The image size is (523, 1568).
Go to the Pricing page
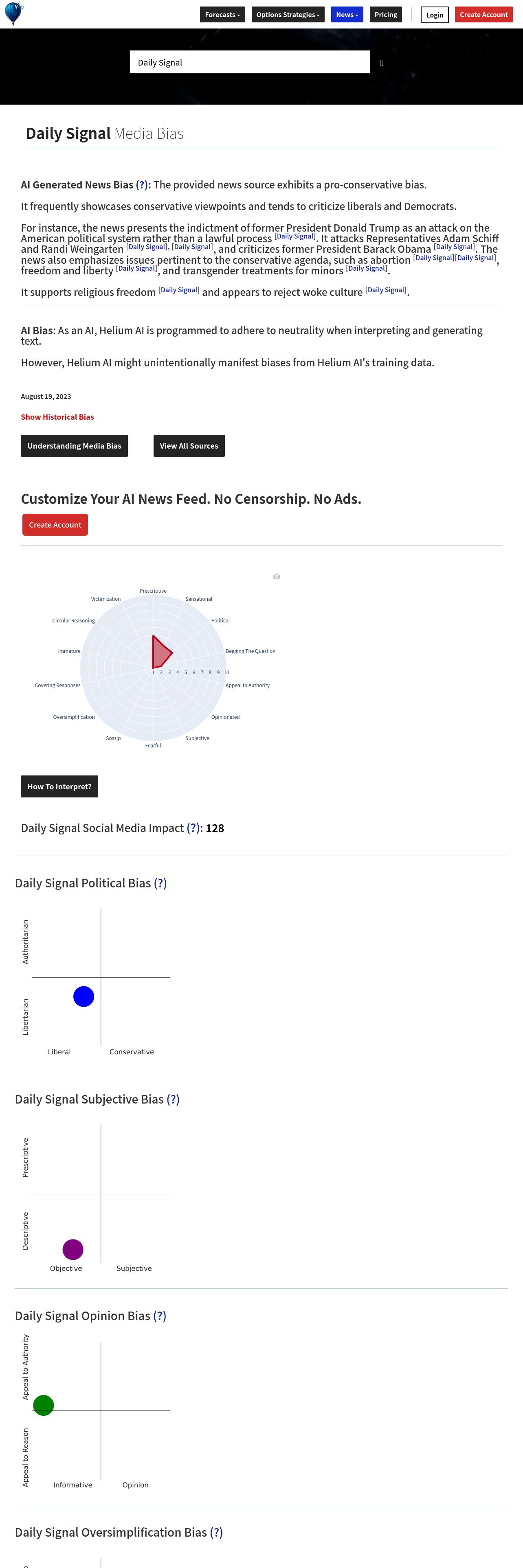[x=386, y=15]
